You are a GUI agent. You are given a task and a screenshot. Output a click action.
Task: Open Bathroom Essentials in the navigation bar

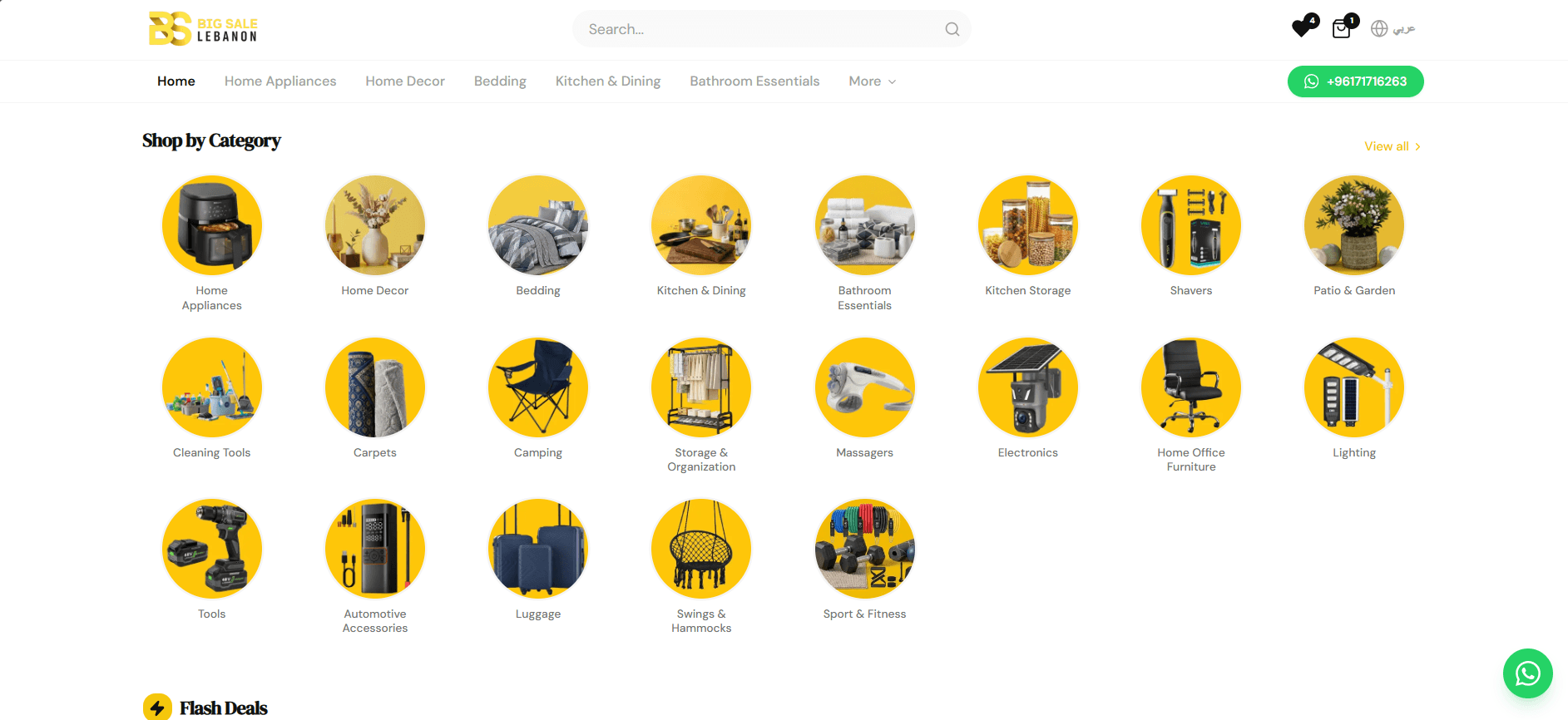coord(754,81)
